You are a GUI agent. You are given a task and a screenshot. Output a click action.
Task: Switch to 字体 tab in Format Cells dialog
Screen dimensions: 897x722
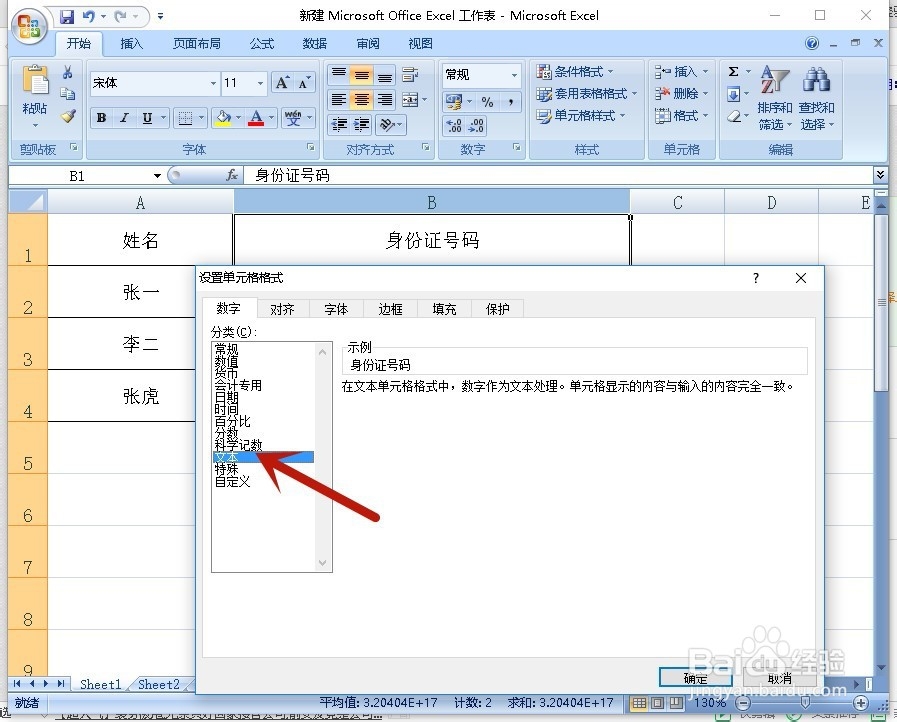point(336,309)
